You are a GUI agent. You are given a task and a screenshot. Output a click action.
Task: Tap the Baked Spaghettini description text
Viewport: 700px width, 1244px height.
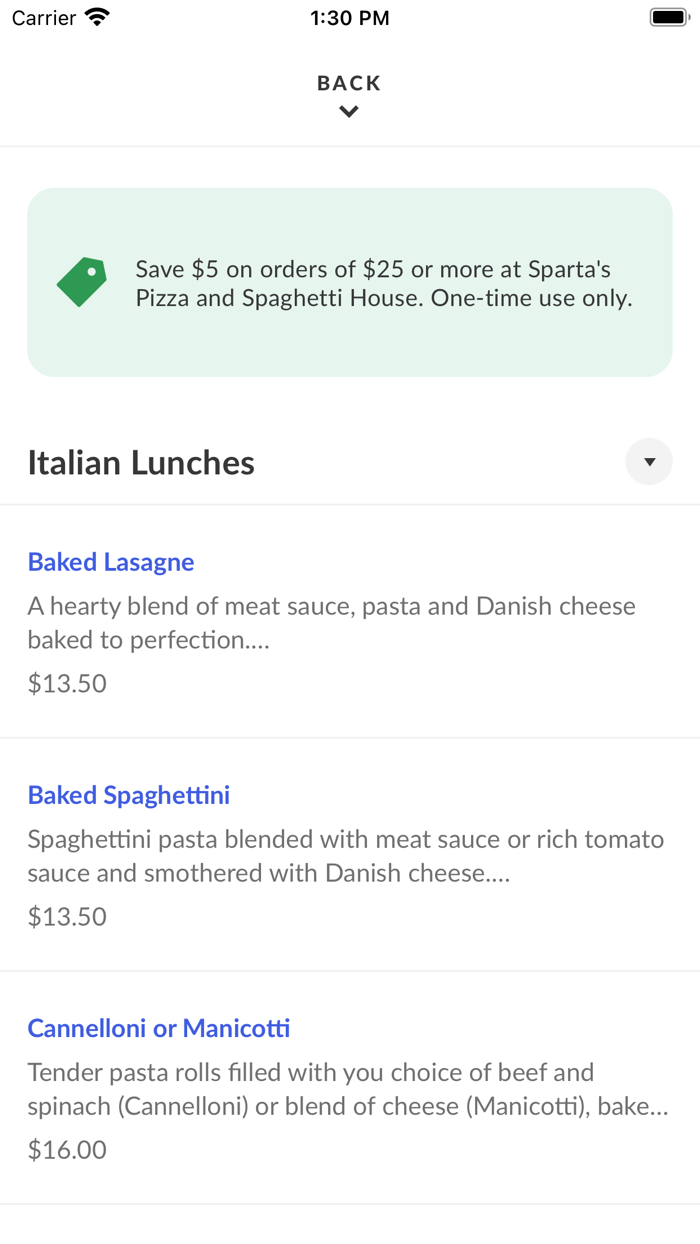coord(346,856)
